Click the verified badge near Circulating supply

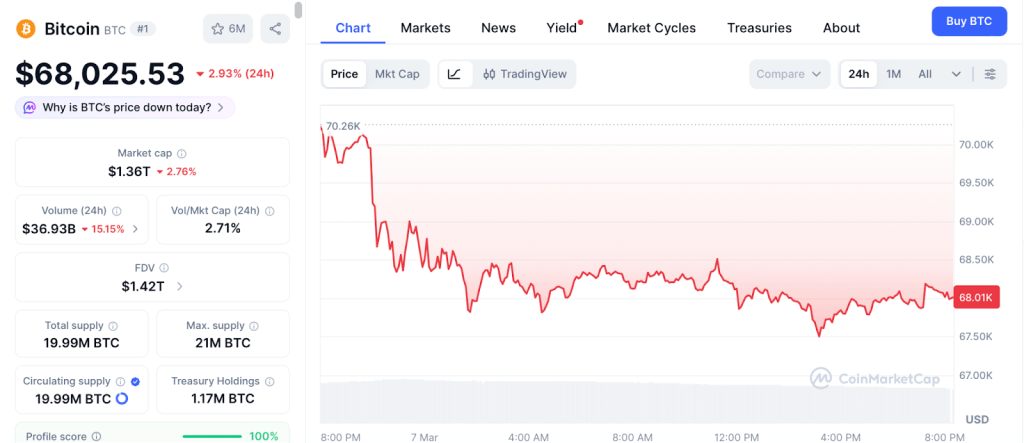(135, 381)
